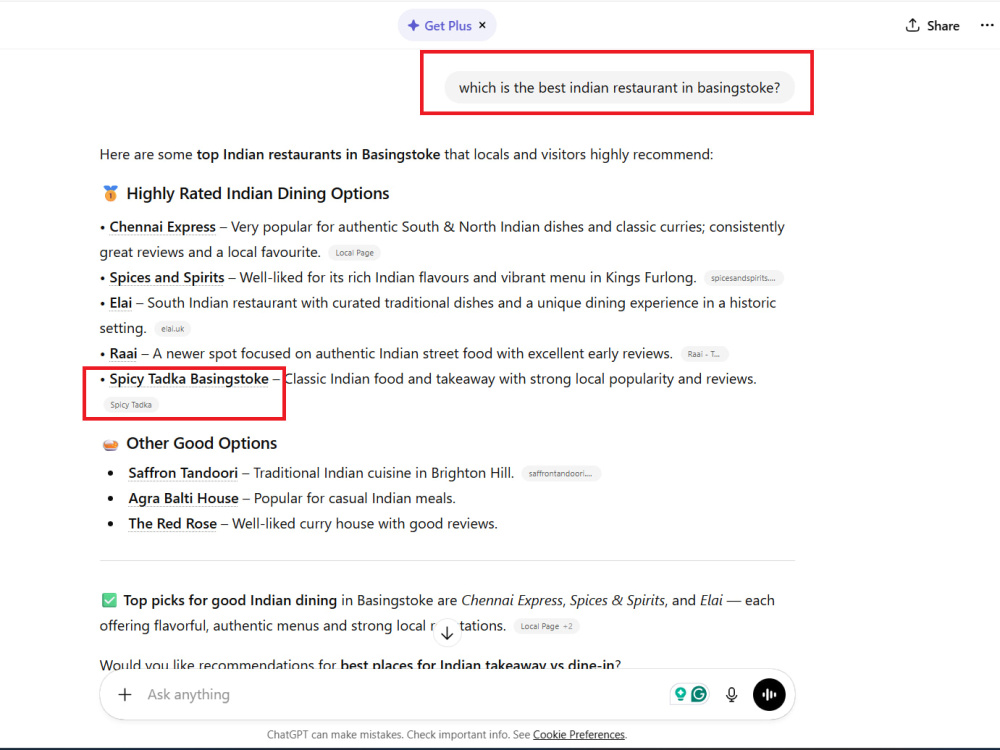Click the Raai source citation chip
This screenshot has width=1000, height=750.
[704, 354]
